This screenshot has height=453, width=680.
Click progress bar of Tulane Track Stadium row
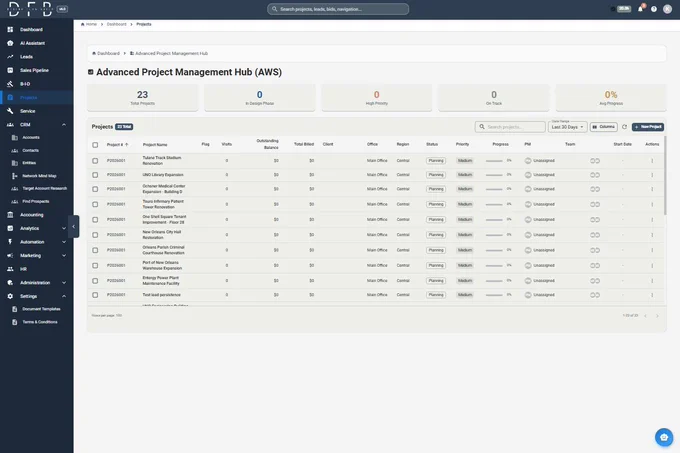coord(494,161)
